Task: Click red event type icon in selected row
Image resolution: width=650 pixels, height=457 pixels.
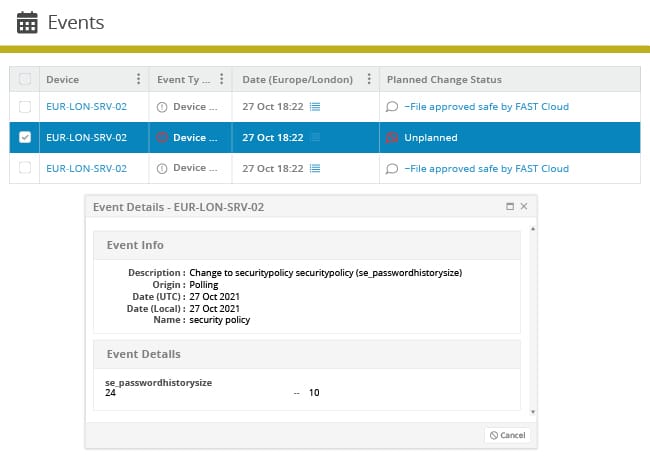Action: coord(162,137)
